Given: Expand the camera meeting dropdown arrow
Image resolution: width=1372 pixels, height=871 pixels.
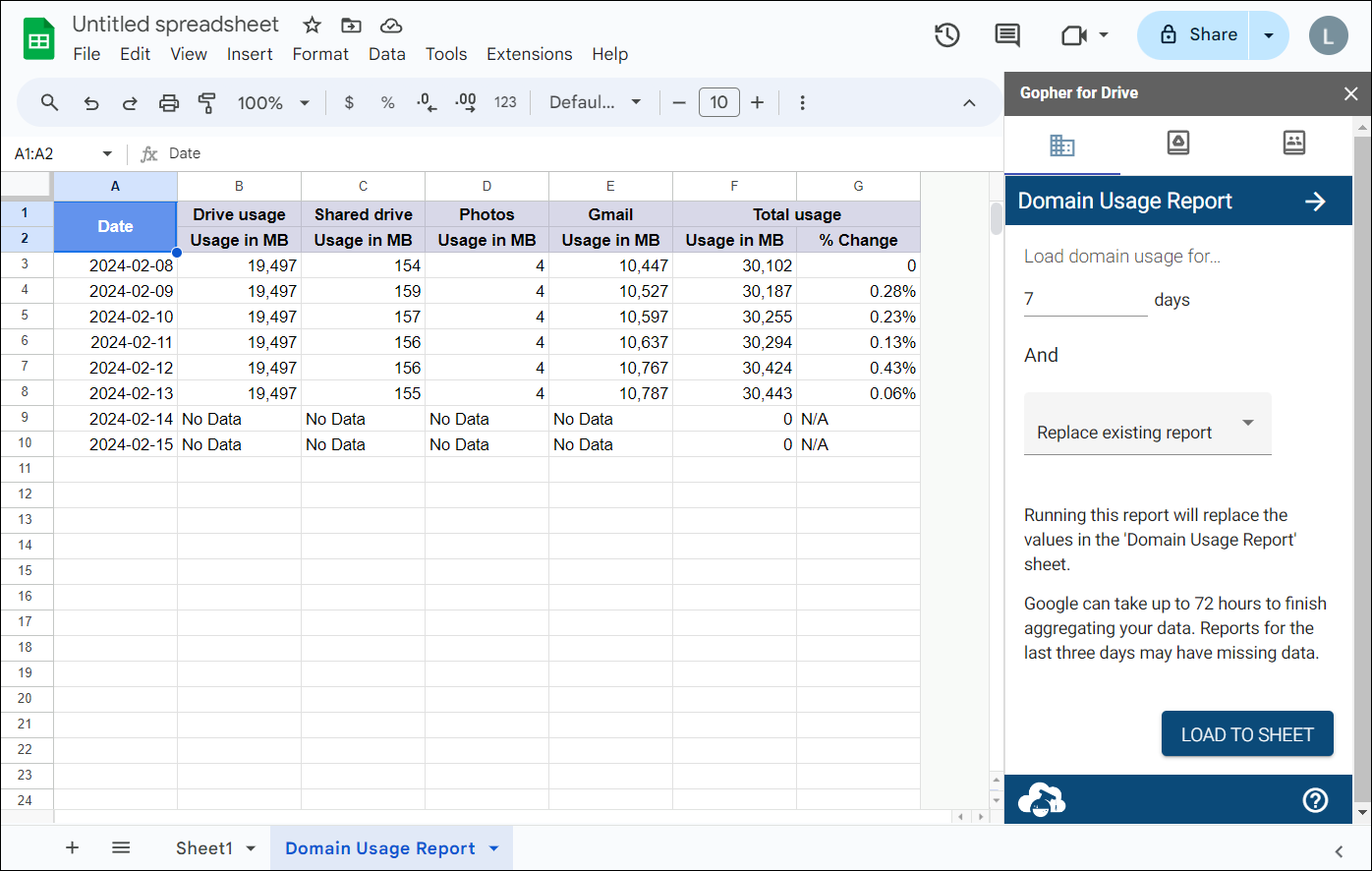Looking at the screenshot, I should click(x=1103, y=35).
